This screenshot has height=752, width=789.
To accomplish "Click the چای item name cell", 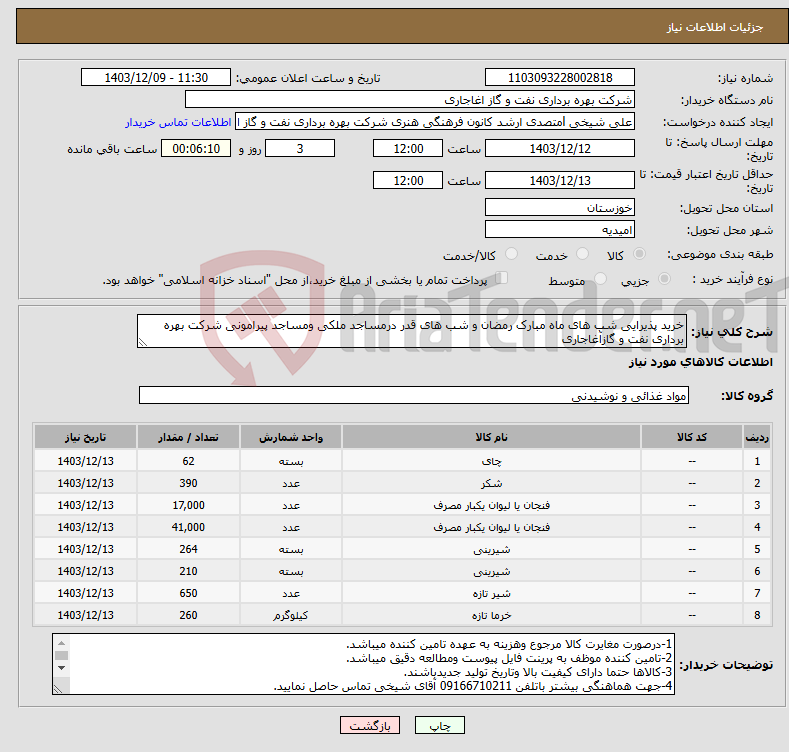I will [x=491, y=461].
